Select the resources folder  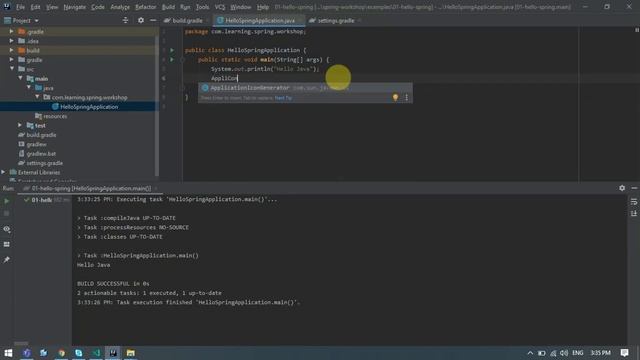click(x=51, y=116)
